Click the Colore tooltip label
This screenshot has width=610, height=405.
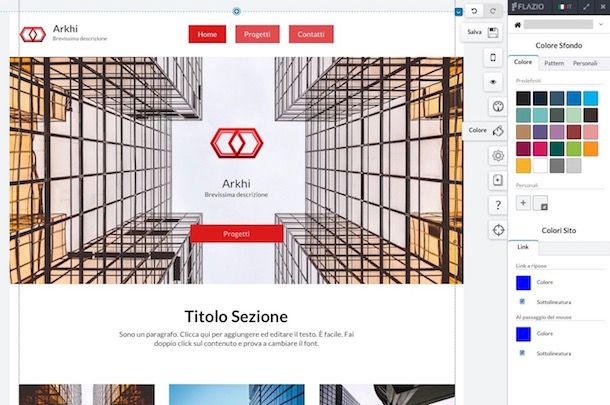[477, 130]
